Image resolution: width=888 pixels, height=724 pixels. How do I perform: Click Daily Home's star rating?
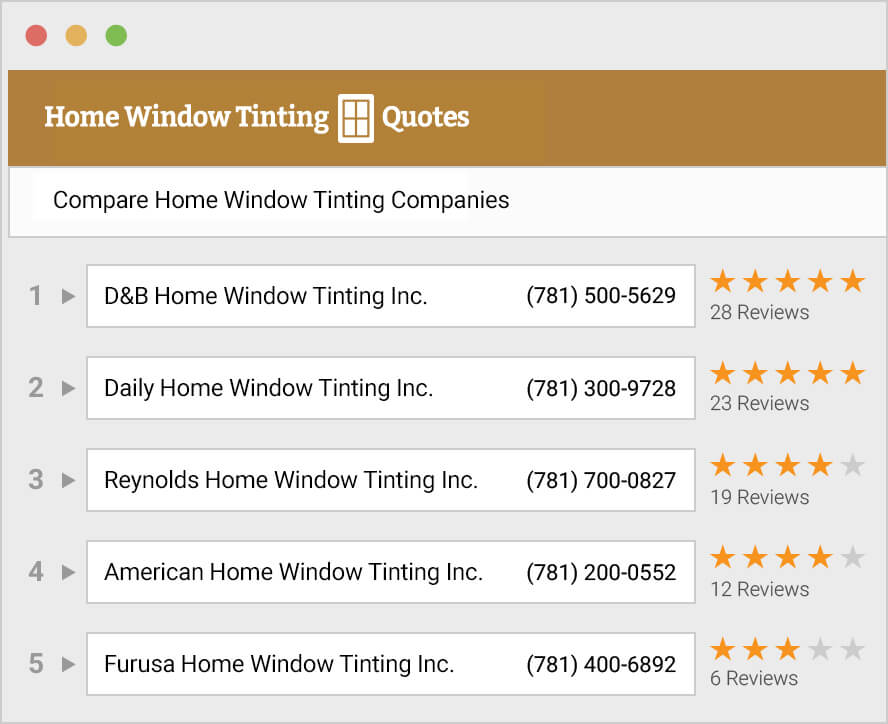click(787, 374)
